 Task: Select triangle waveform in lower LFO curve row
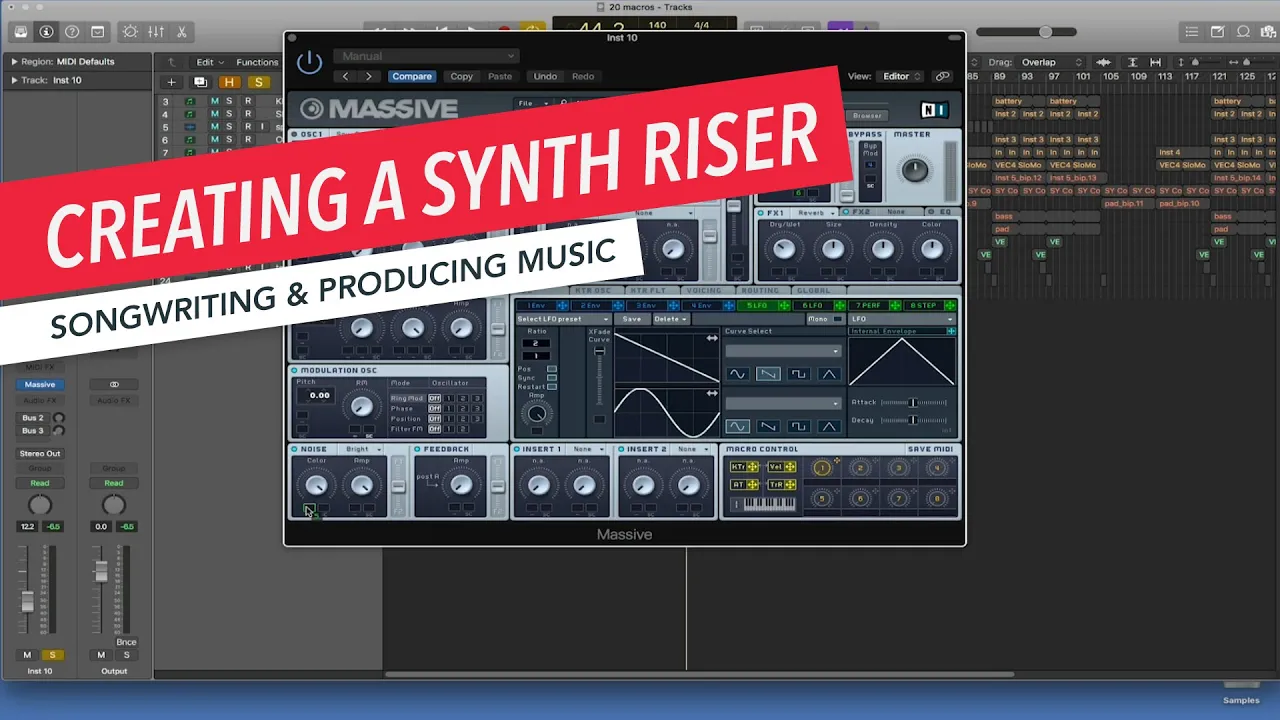point(828,426)
